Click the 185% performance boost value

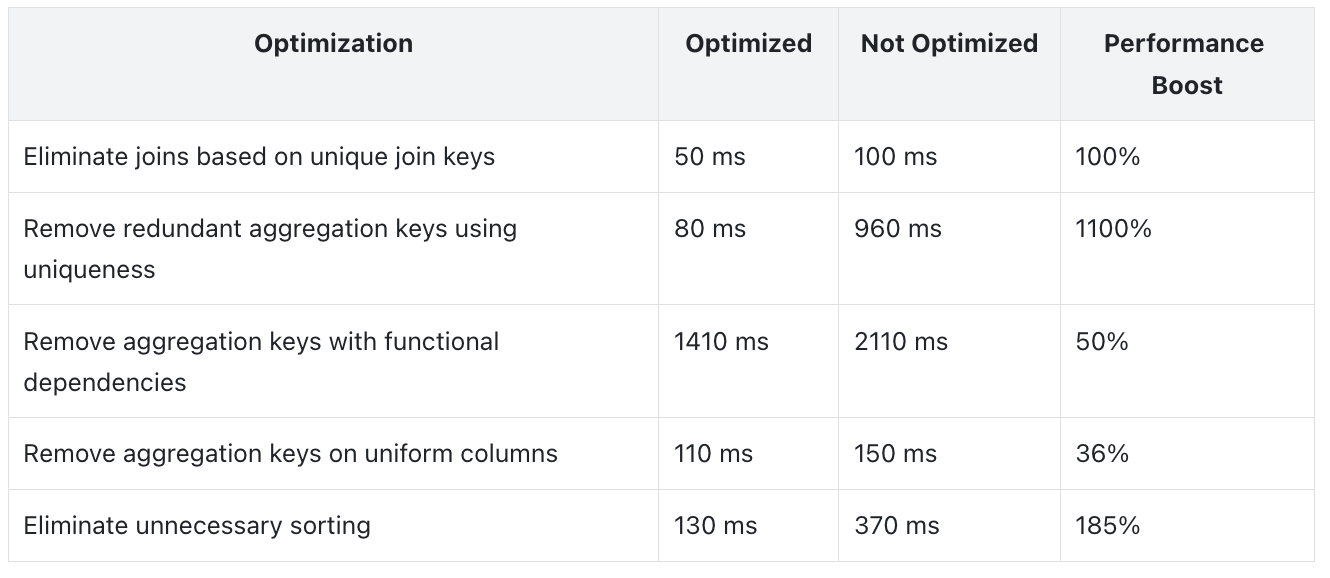1108,526
